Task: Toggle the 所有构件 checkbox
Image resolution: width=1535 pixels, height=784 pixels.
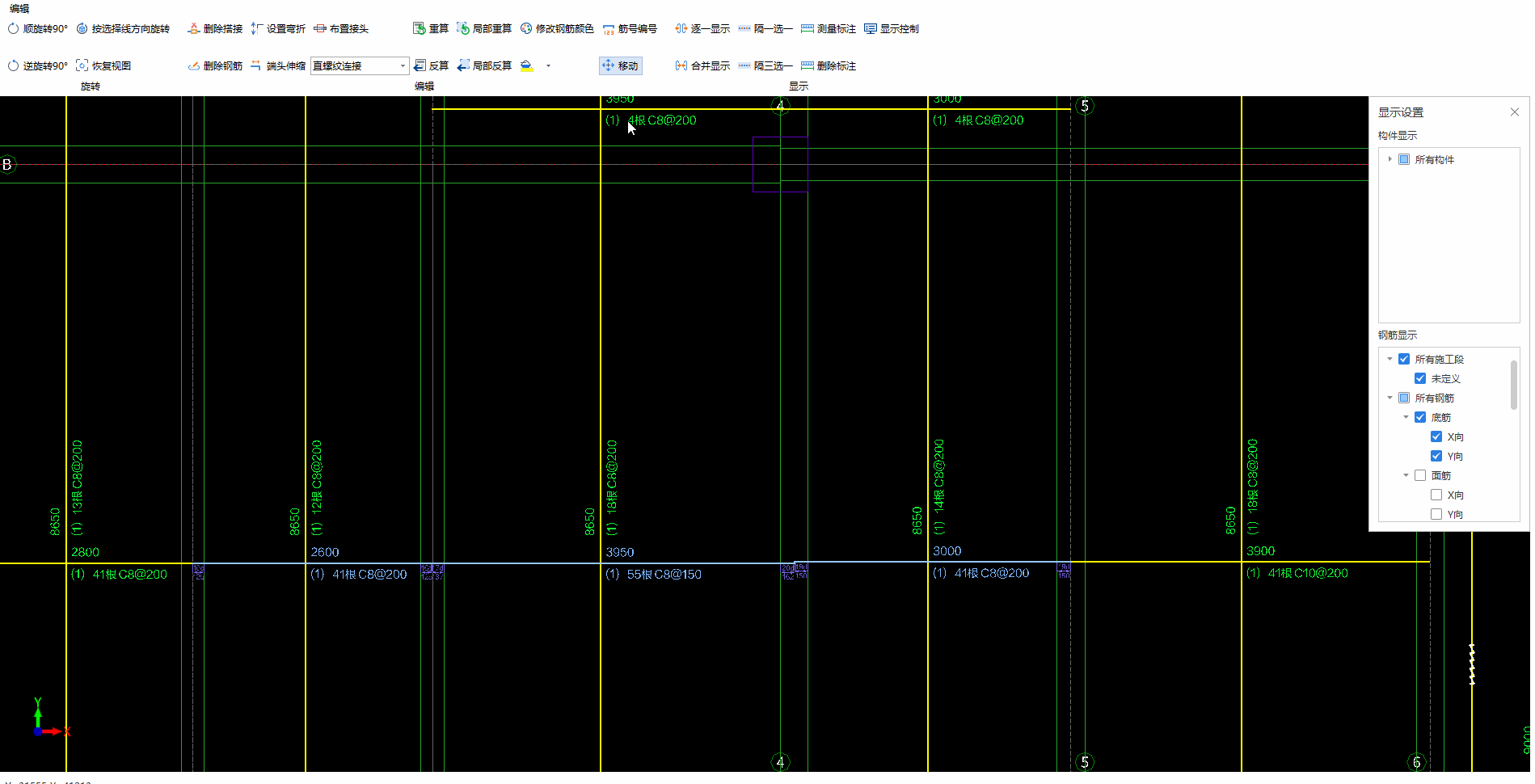Action: 1404,160
